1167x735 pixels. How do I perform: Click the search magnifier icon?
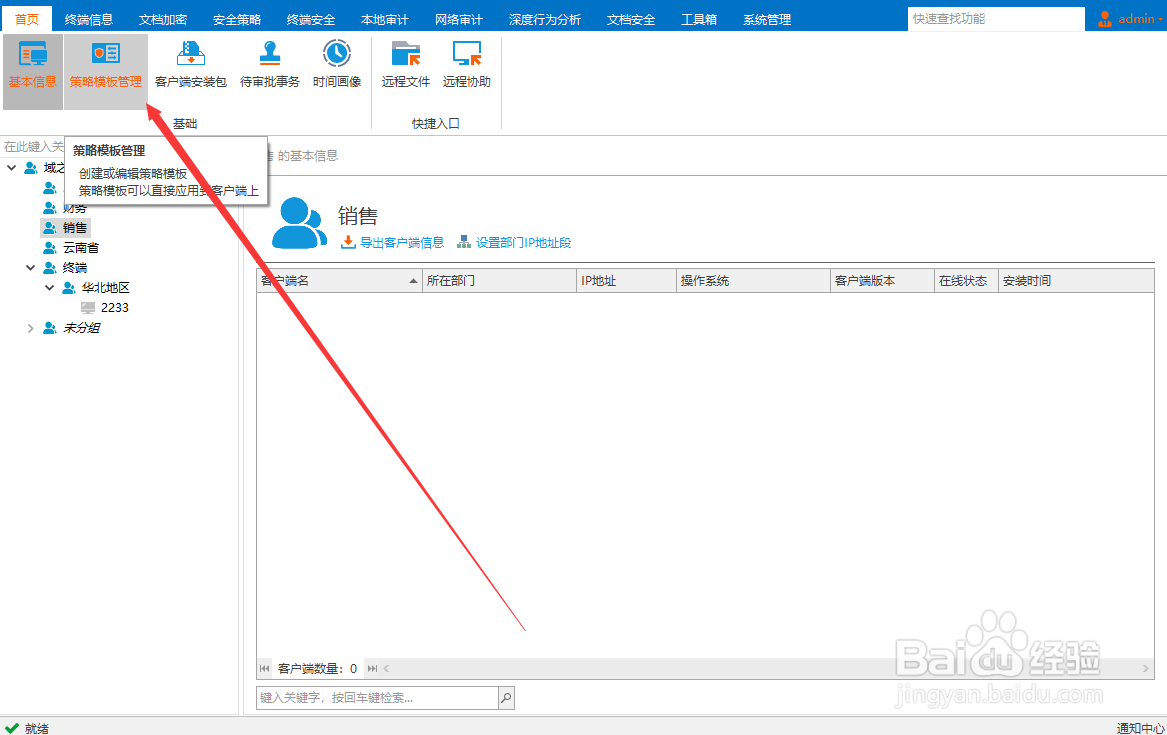[x=506, y=698]
